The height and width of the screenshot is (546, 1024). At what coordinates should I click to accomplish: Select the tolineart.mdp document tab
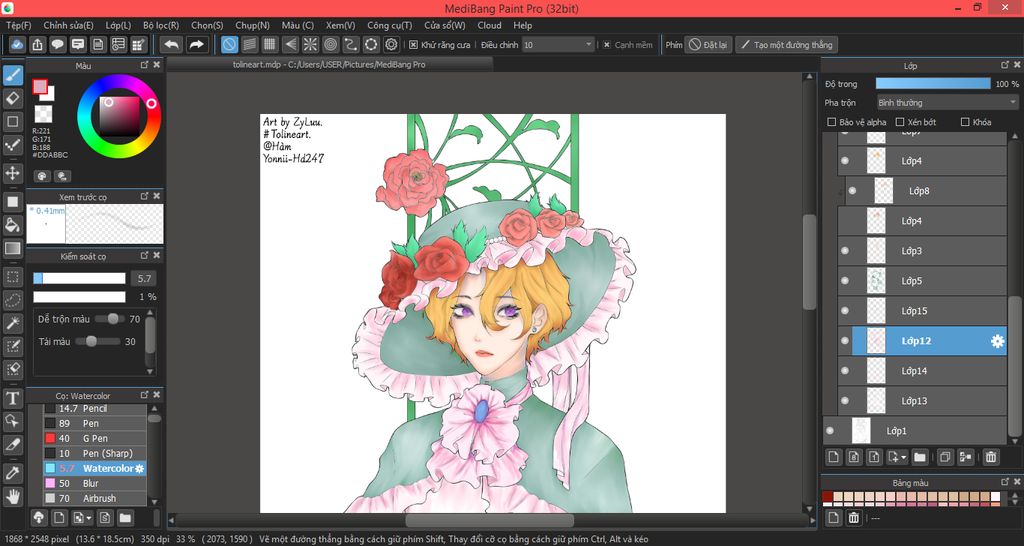tap(329, 65)
